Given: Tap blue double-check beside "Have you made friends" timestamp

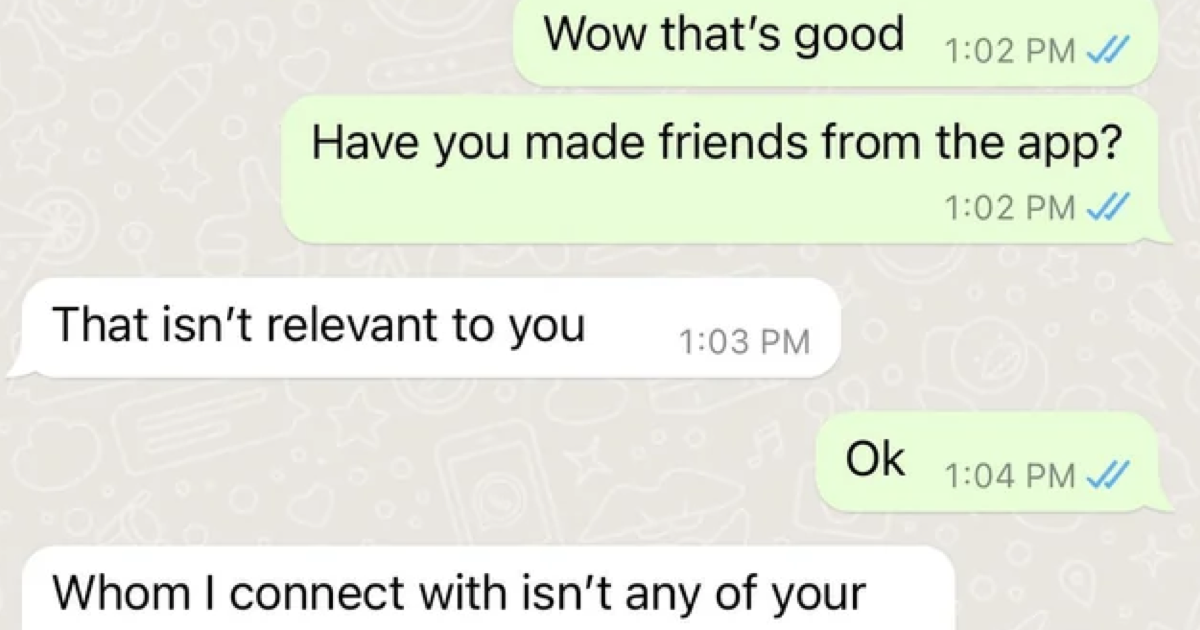Looking at the screenshot, I should 1108,207.
